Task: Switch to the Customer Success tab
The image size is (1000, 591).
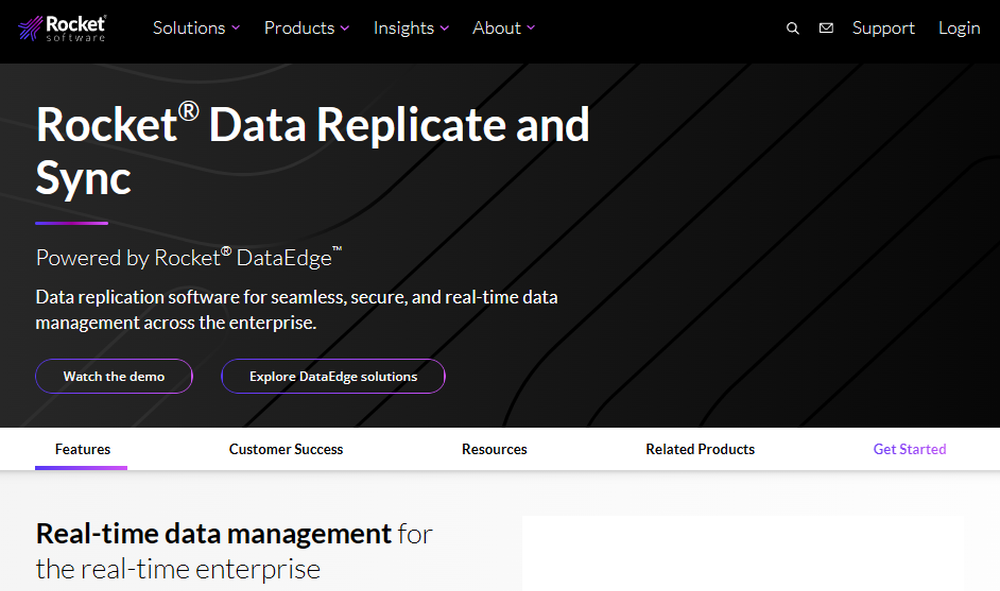Action: (286, 449)
